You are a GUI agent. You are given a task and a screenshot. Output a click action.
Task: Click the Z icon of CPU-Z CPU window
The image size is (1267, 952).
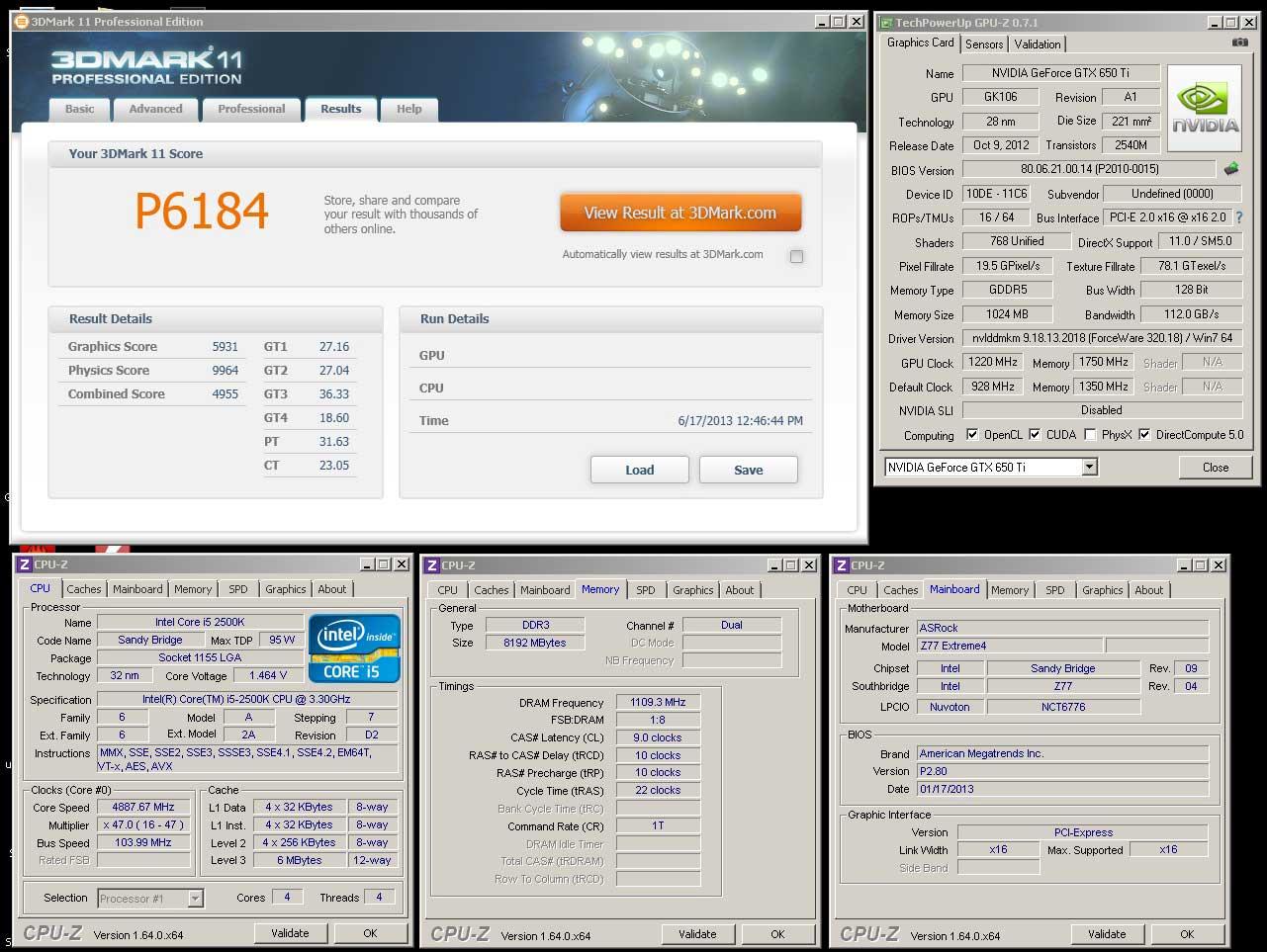point(24,564)
